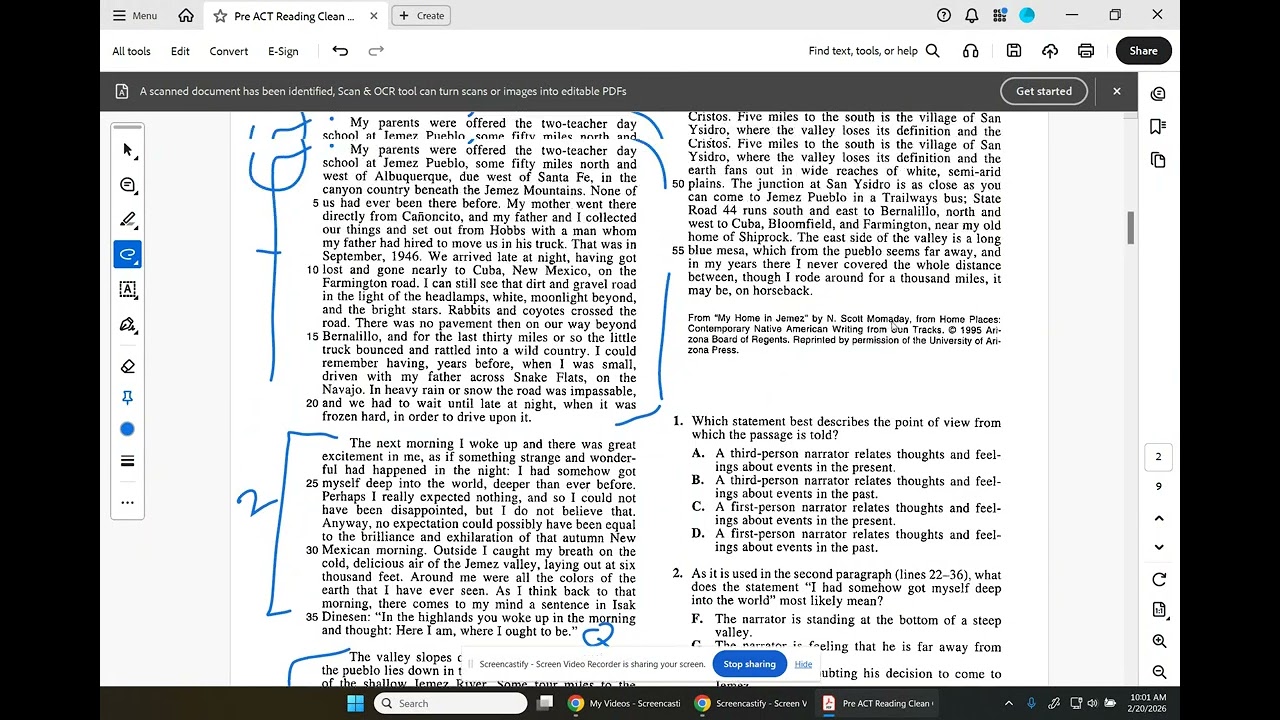Select the Fill & Sign pen tool
This screenshot has height=720, width=1280.
coord(127,325)
